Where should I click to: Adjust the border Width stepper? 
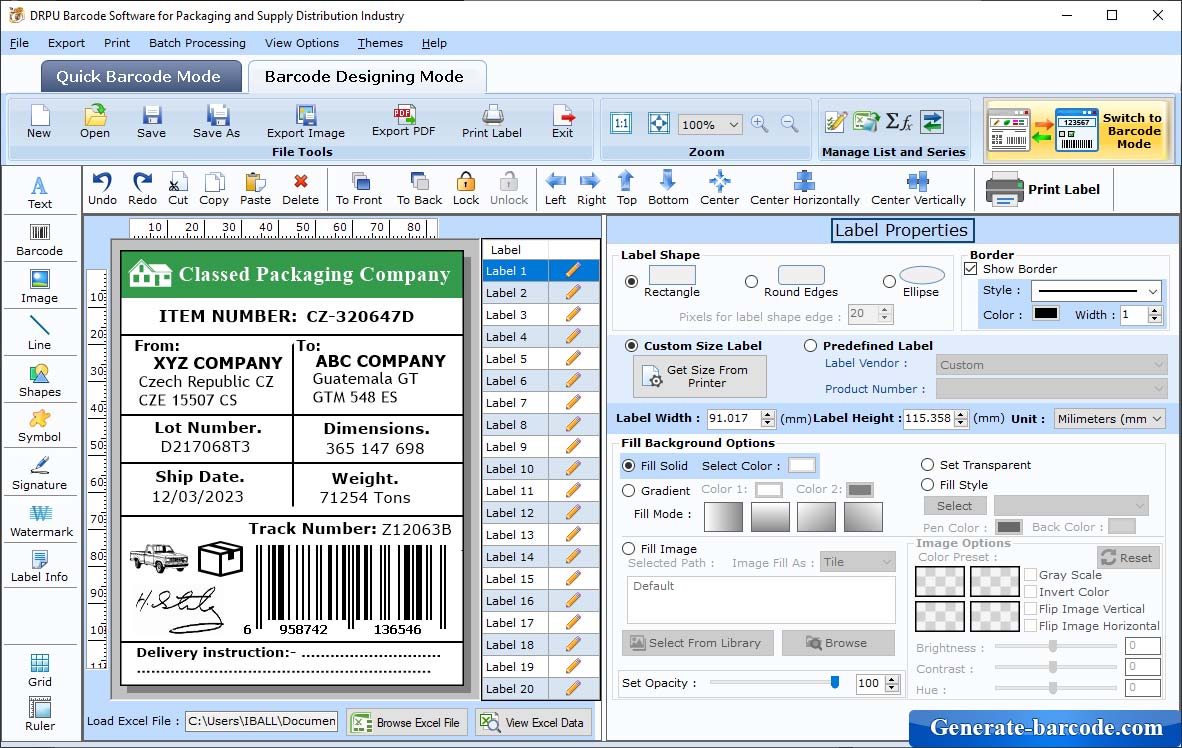[1155, 314]
